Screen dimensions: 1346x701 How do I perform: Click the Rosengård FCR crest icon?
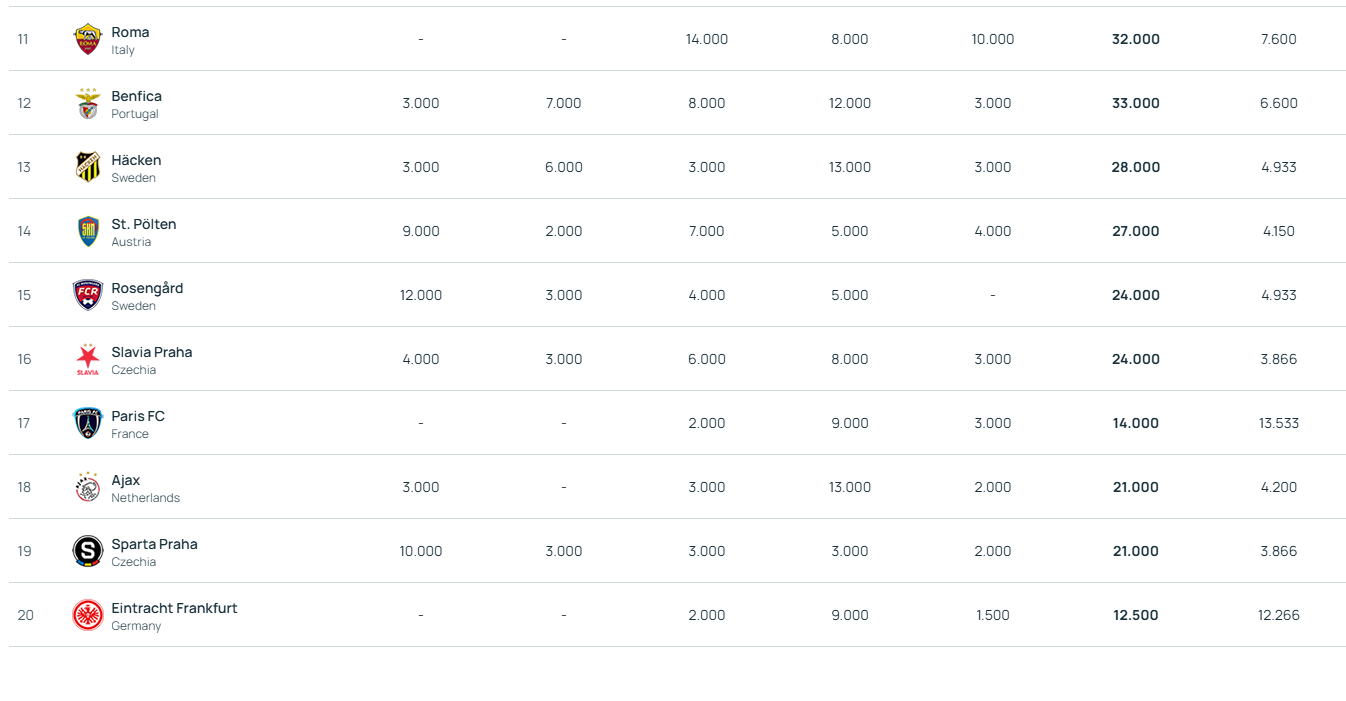[x=88, y=295]
